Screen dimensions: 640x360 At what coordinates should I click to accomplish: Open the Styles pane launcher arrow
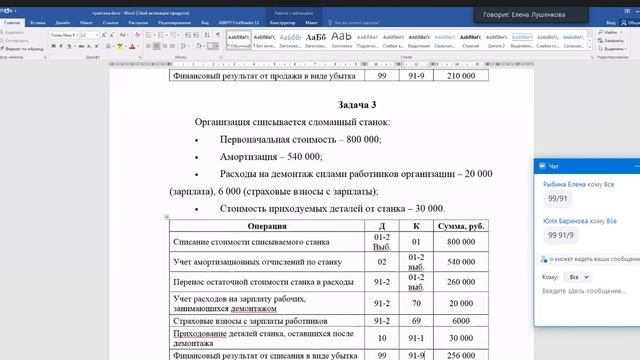pyautogui.click(x=592, y=58)
